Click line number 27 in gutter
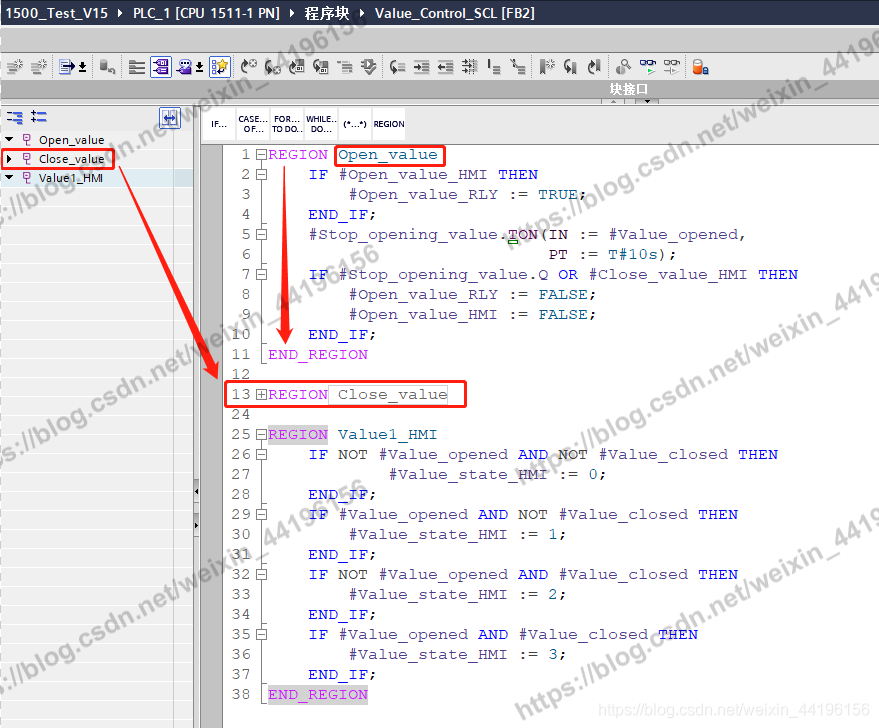The height and width of the screenshot is (728, 879). pyautogui.click(x=241, y=475)
